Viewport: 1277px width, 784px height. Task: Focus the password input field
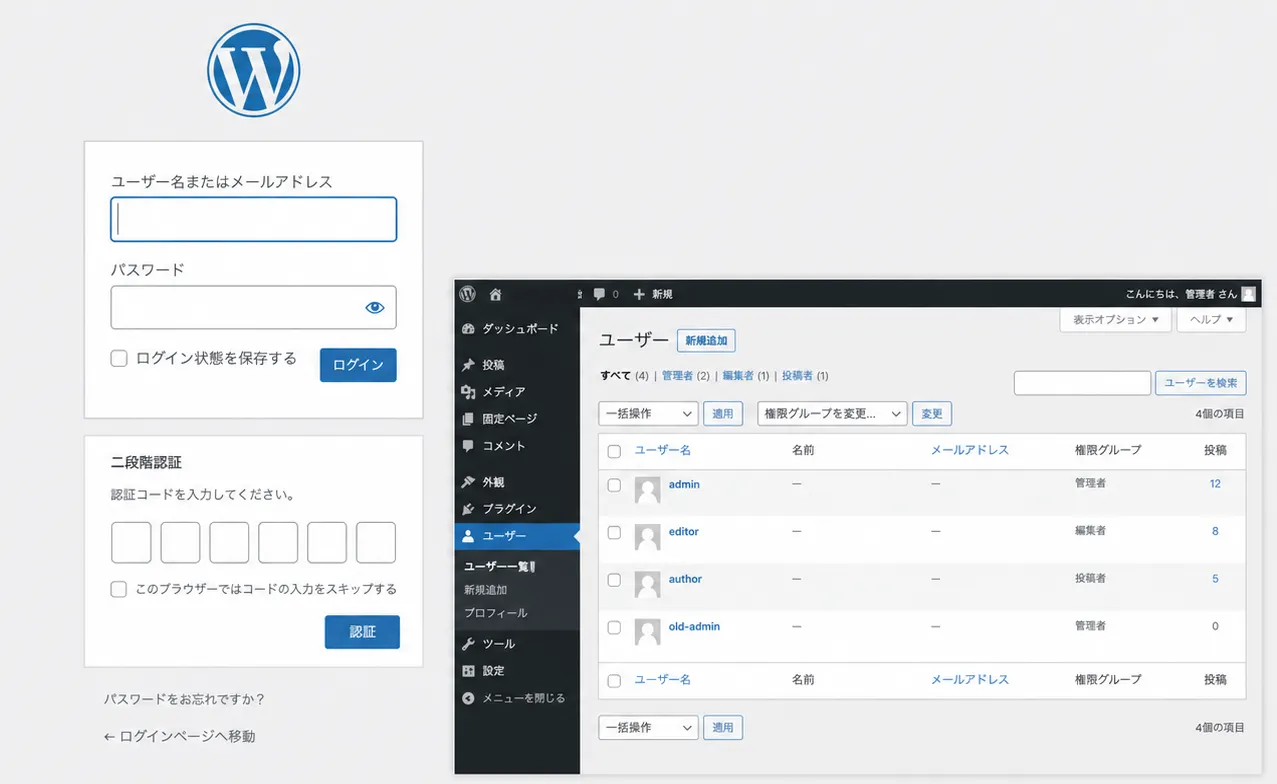click(x=253, y=308)
